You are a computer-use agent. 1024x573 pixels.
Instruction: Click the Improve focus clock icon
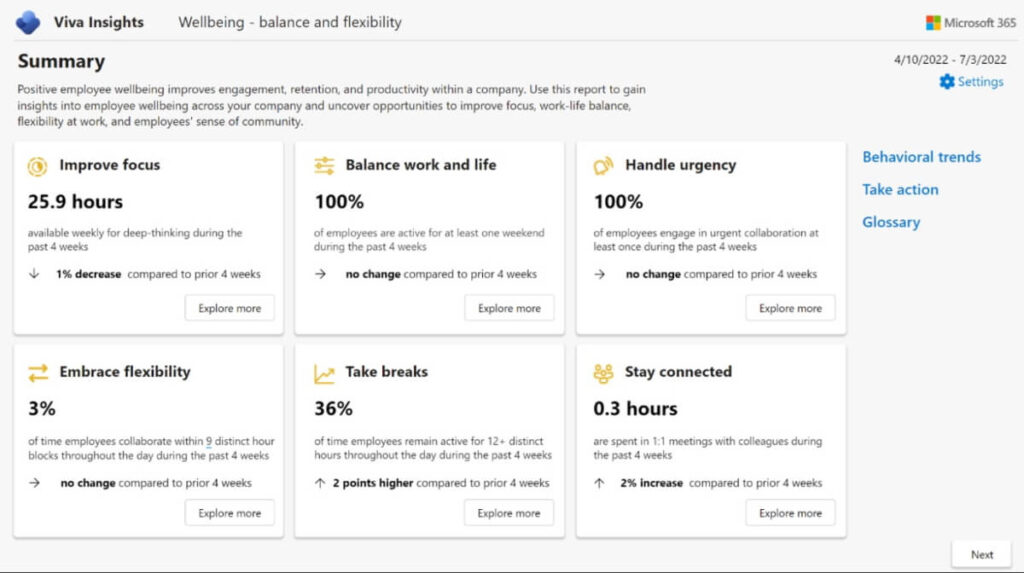pos(37,166)
